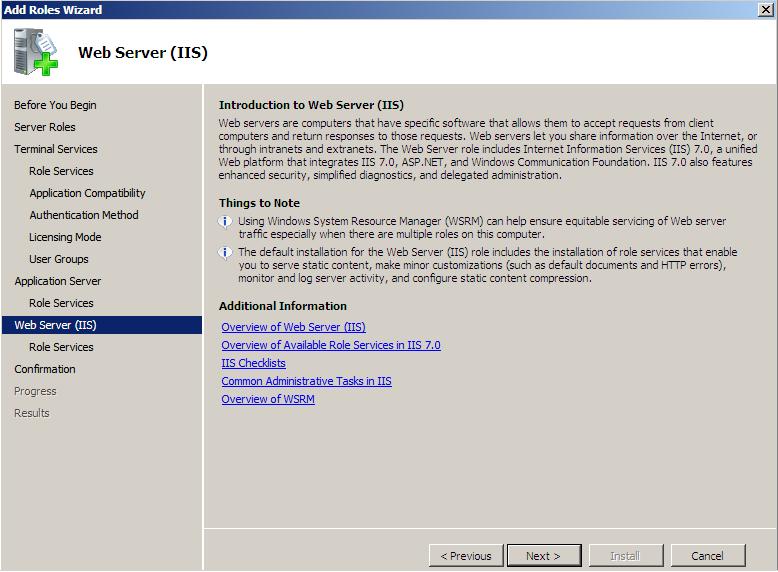Close the Add Roles Wizard window
Screen dimensions: 778x572
766,9
